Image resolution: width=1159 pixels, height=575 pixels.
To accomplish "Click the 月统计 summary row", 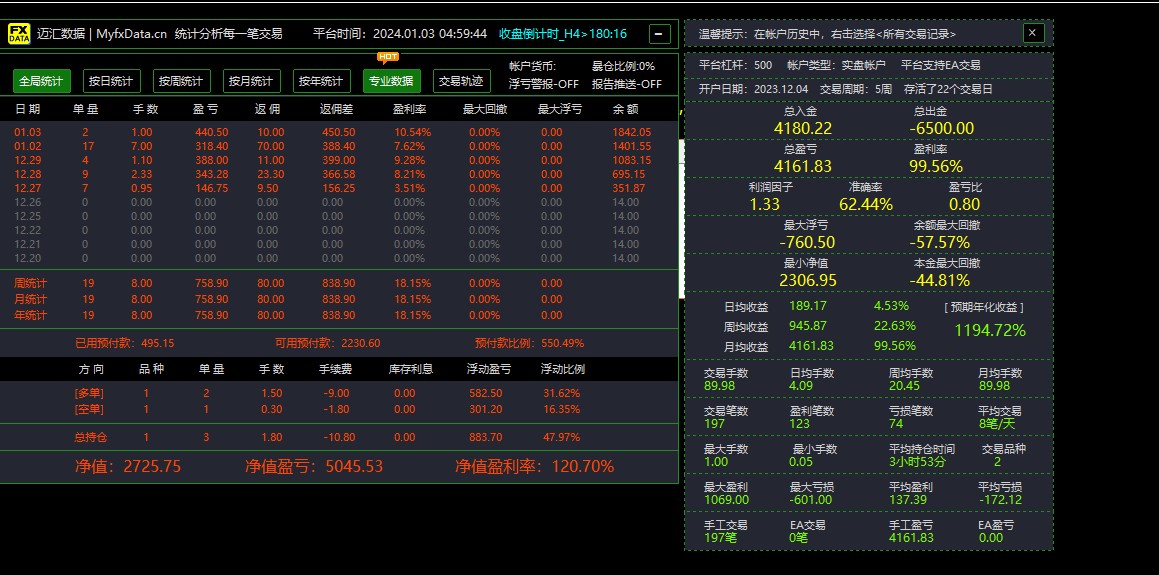I will tap(339, 299).
